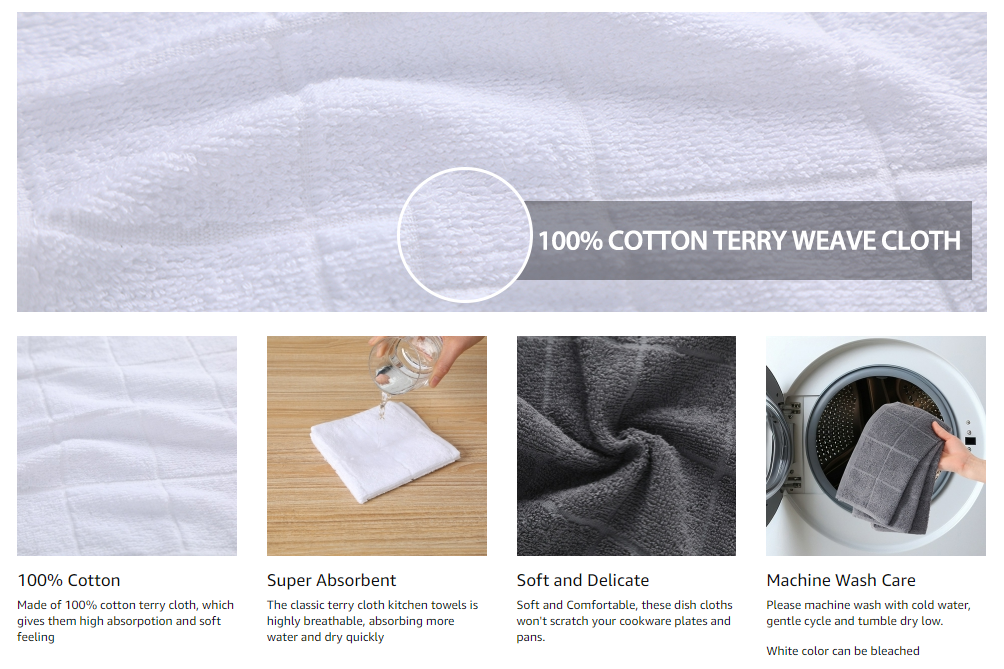
Task: Click the circular fabric close-up magnifier
Action: click(465, 235)
